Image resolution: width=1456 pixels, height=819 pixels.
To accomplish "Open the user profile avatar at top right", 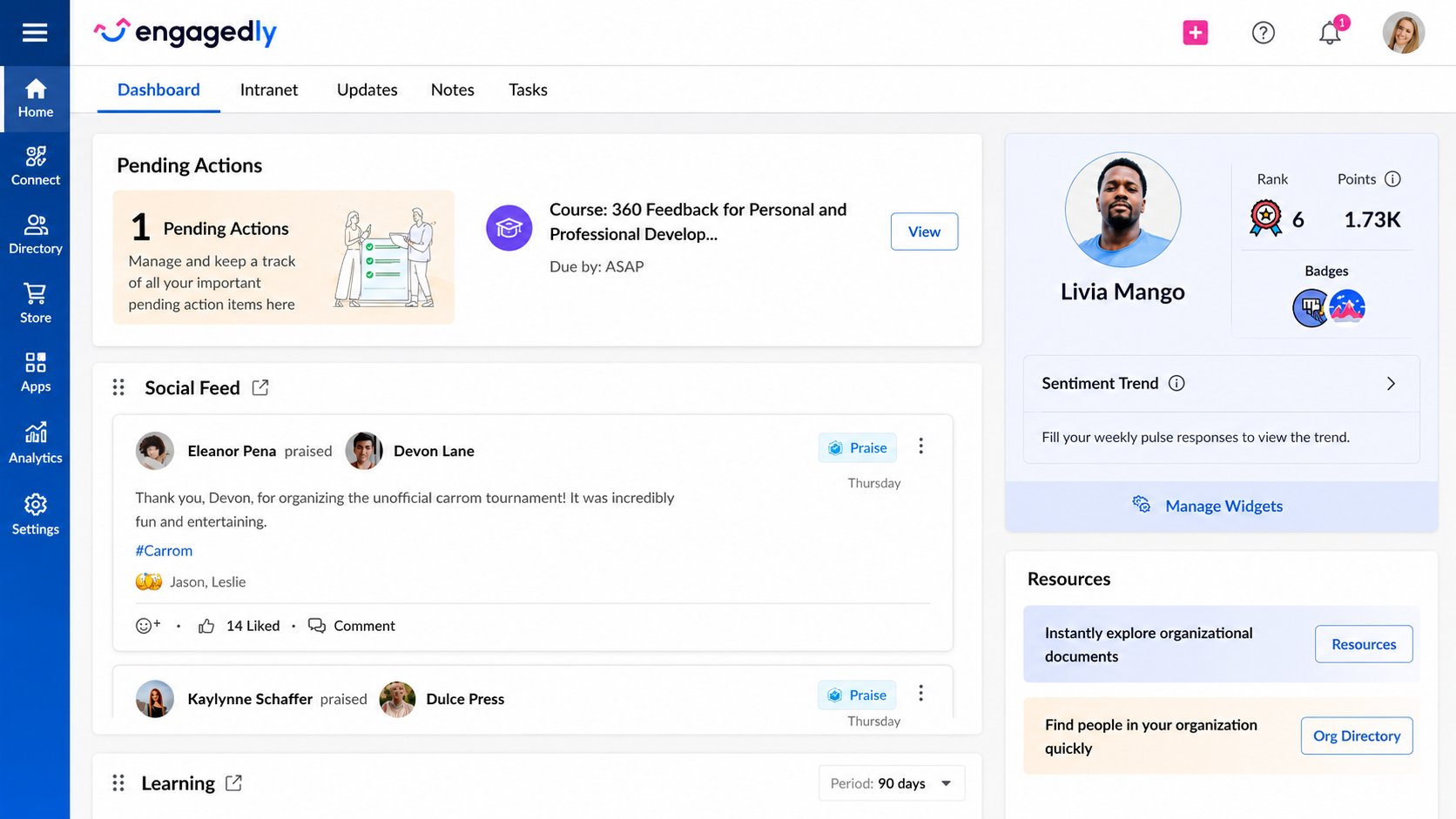I will [1403, 33].
